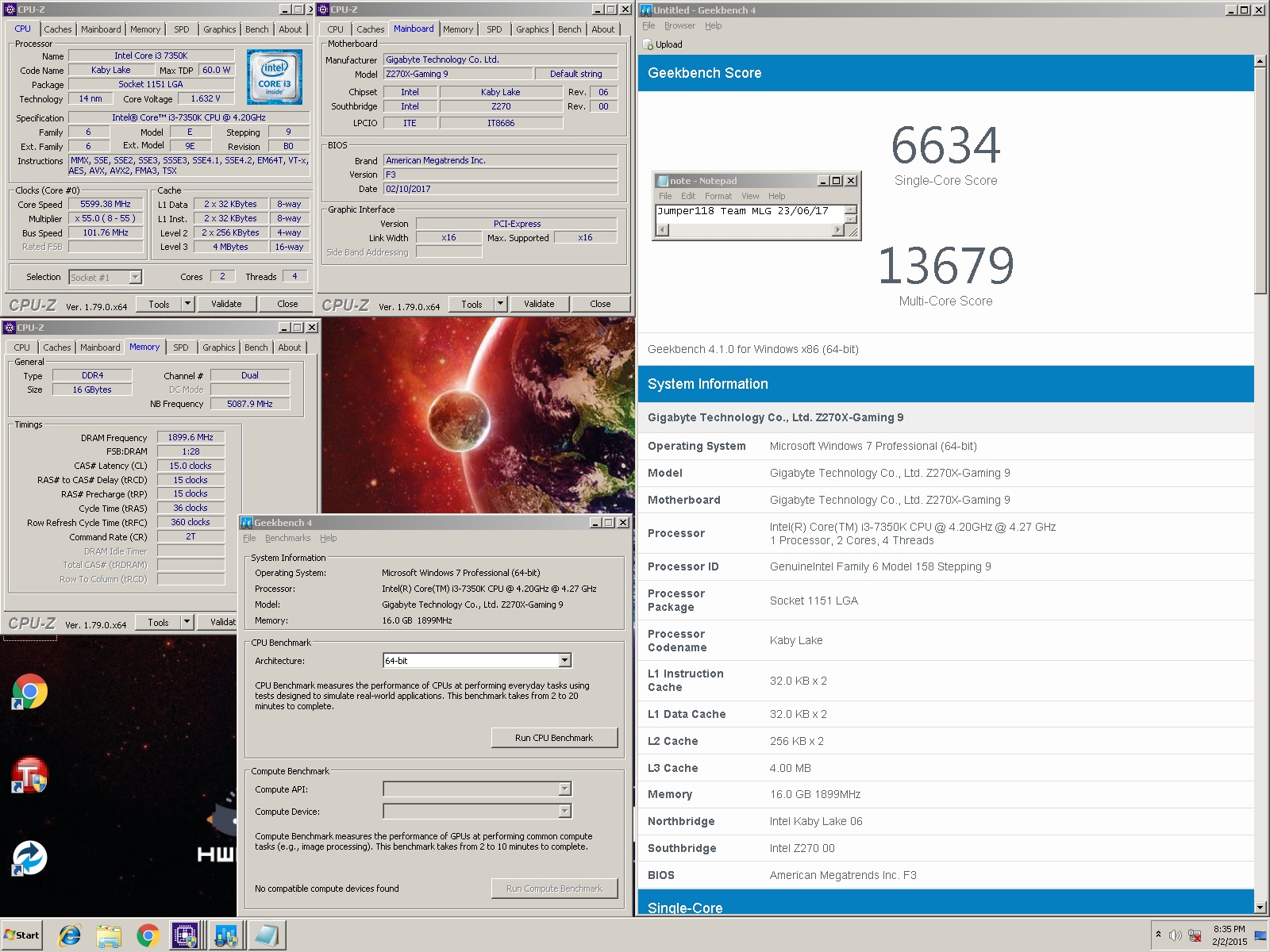Click Notepad horizontal scrollbar left arrow
Viewport: 1270px width, 952px height.
pyautogui.click(x=663, y=230)
